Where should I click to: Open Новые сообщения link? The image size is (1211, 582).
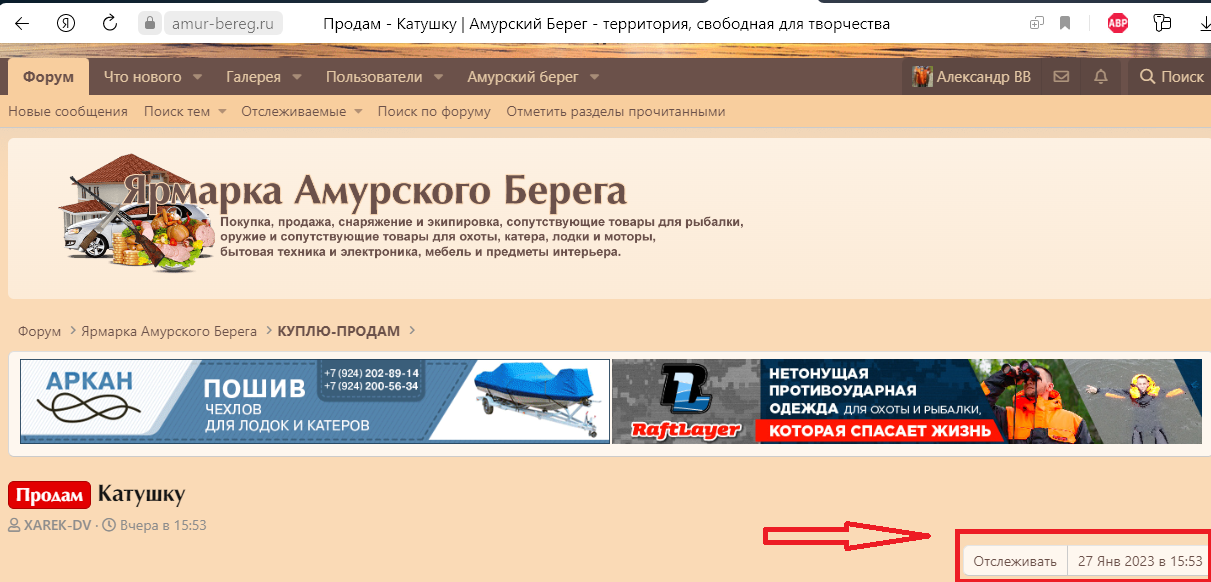click(x=68, y=111)
